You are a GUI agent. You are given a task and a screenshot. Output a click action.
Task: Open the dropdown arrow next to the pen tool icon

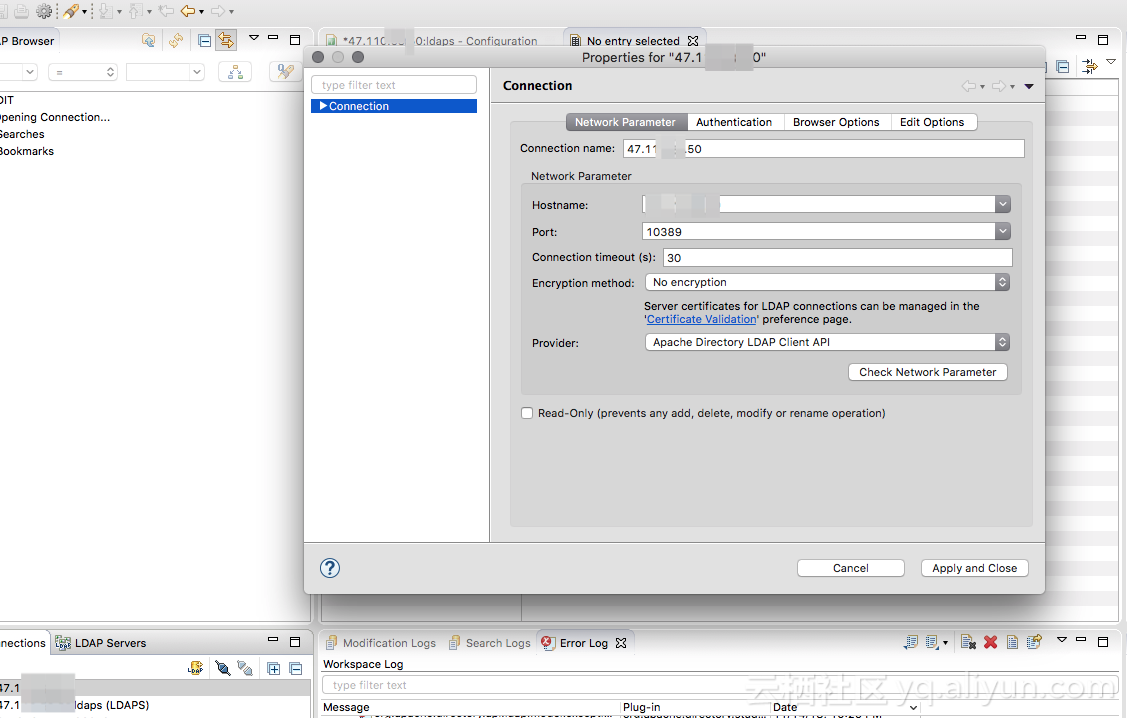[x=84, y=11]
